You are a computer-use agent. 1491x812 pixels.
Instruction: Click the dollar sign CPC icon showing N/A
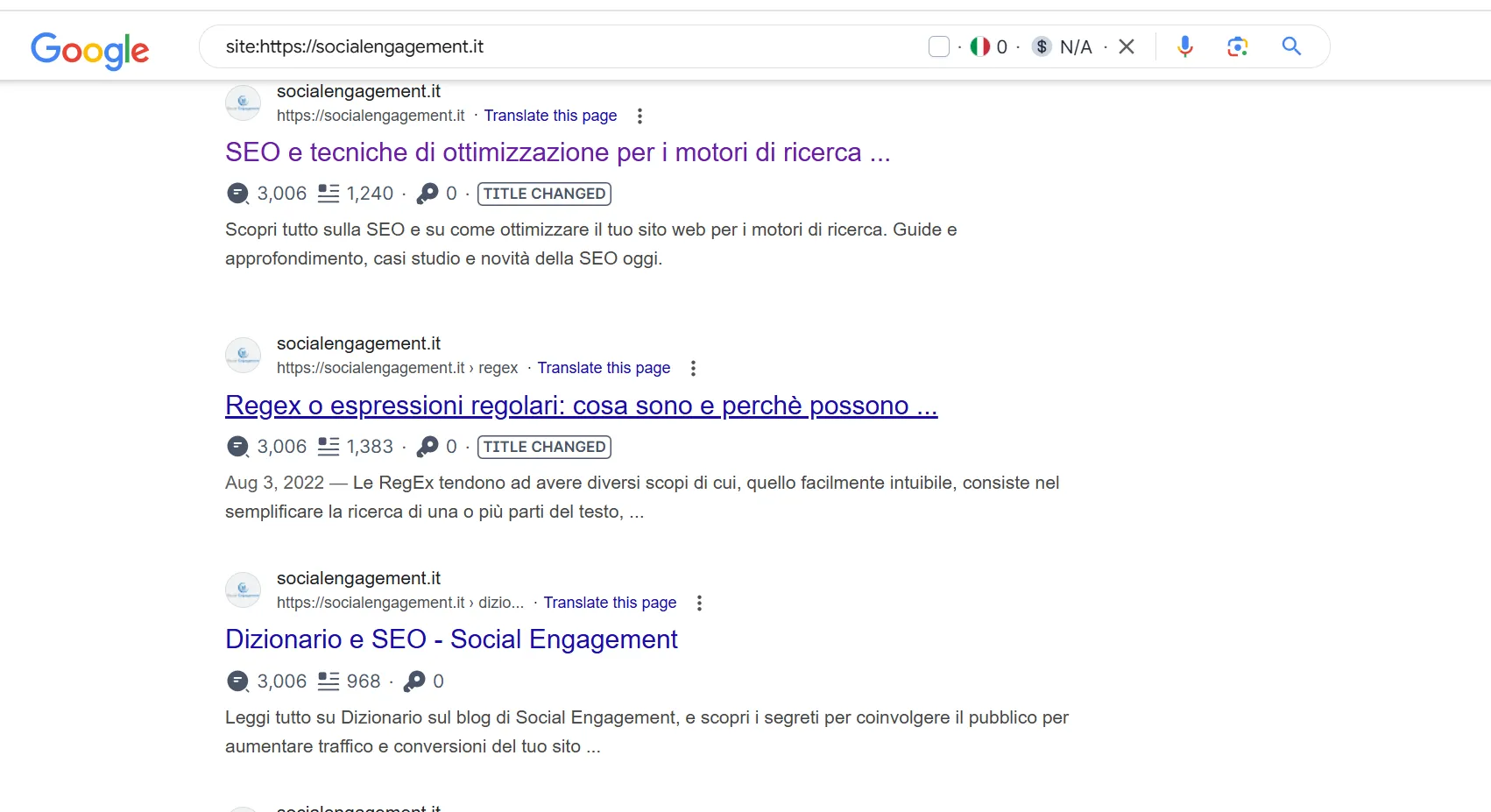coord(1041,46)
